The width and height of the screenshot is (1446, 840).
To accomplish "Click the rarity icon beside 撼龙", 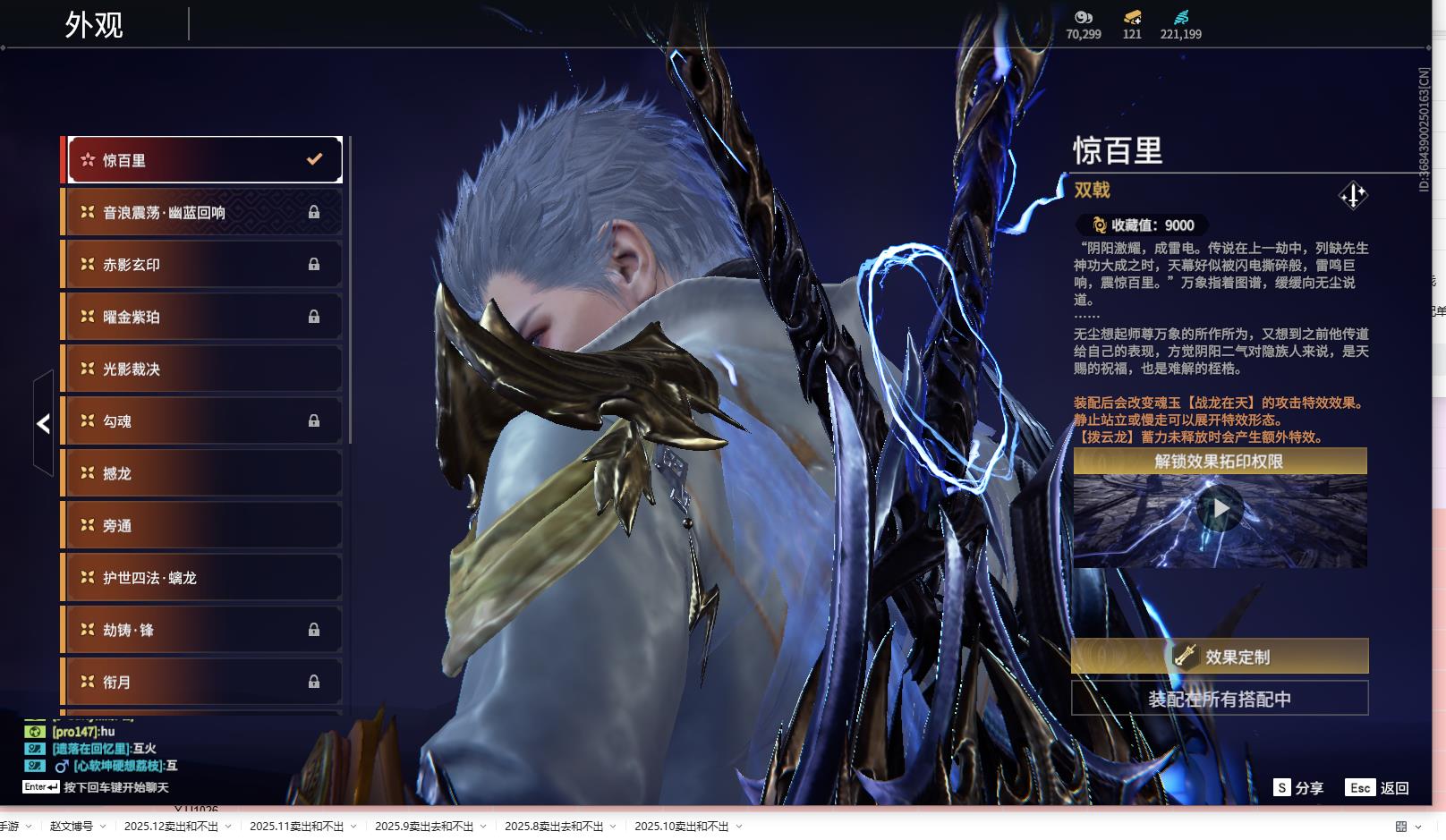I will click(x=88, y=473).
